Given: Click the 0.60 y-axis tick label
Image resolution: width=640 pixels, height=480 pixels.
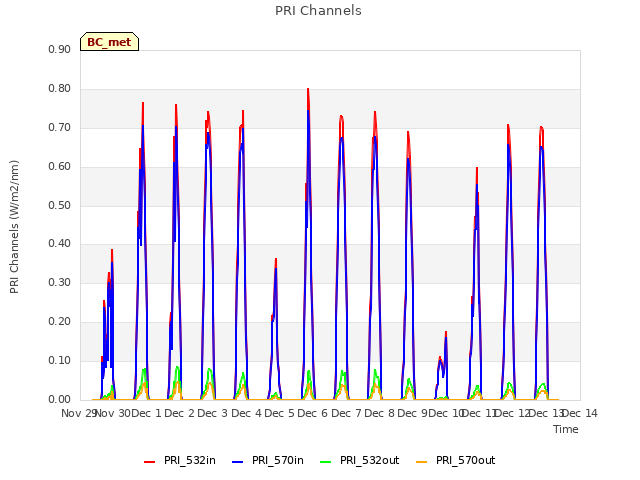Looking at the screenshot, I should (x=60, y=167).
